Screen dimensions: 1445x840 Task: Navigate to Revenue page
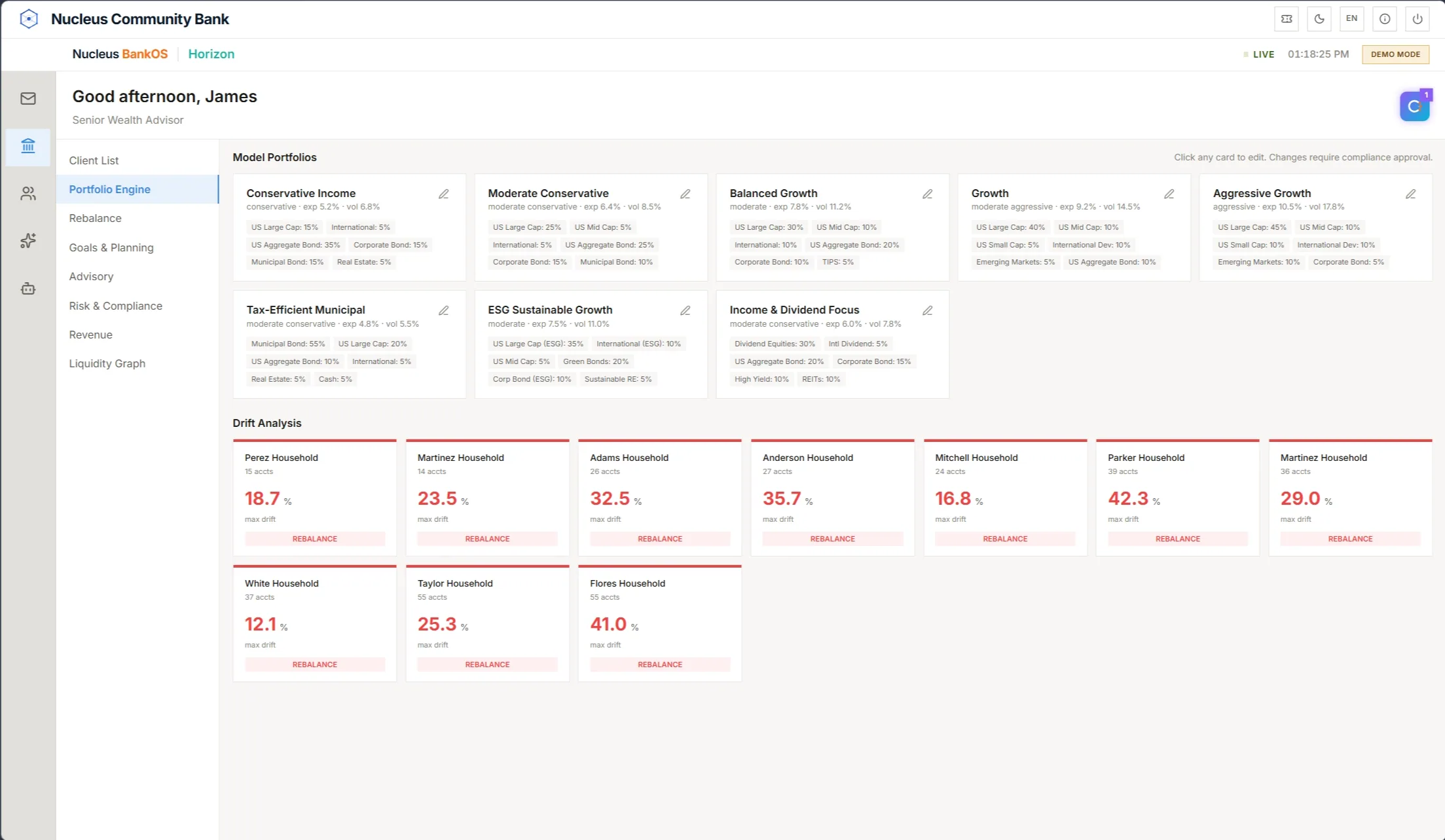pyautogui.click(x=137, y=335)
